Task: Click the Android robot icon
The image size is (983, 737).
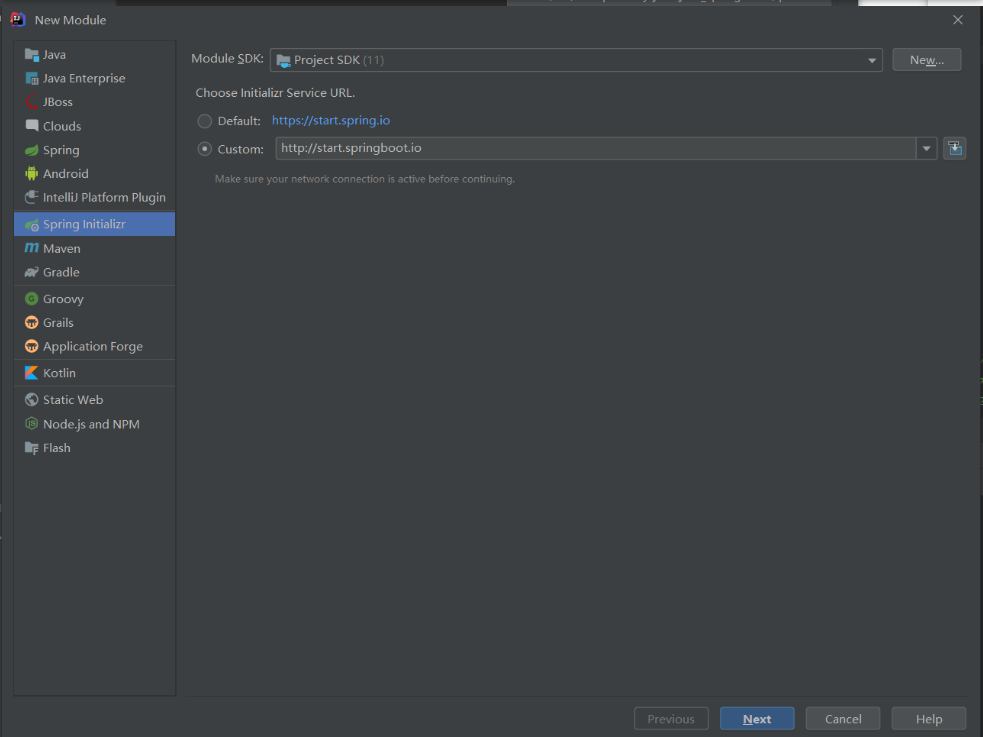Action: click(x=31, y=174)
